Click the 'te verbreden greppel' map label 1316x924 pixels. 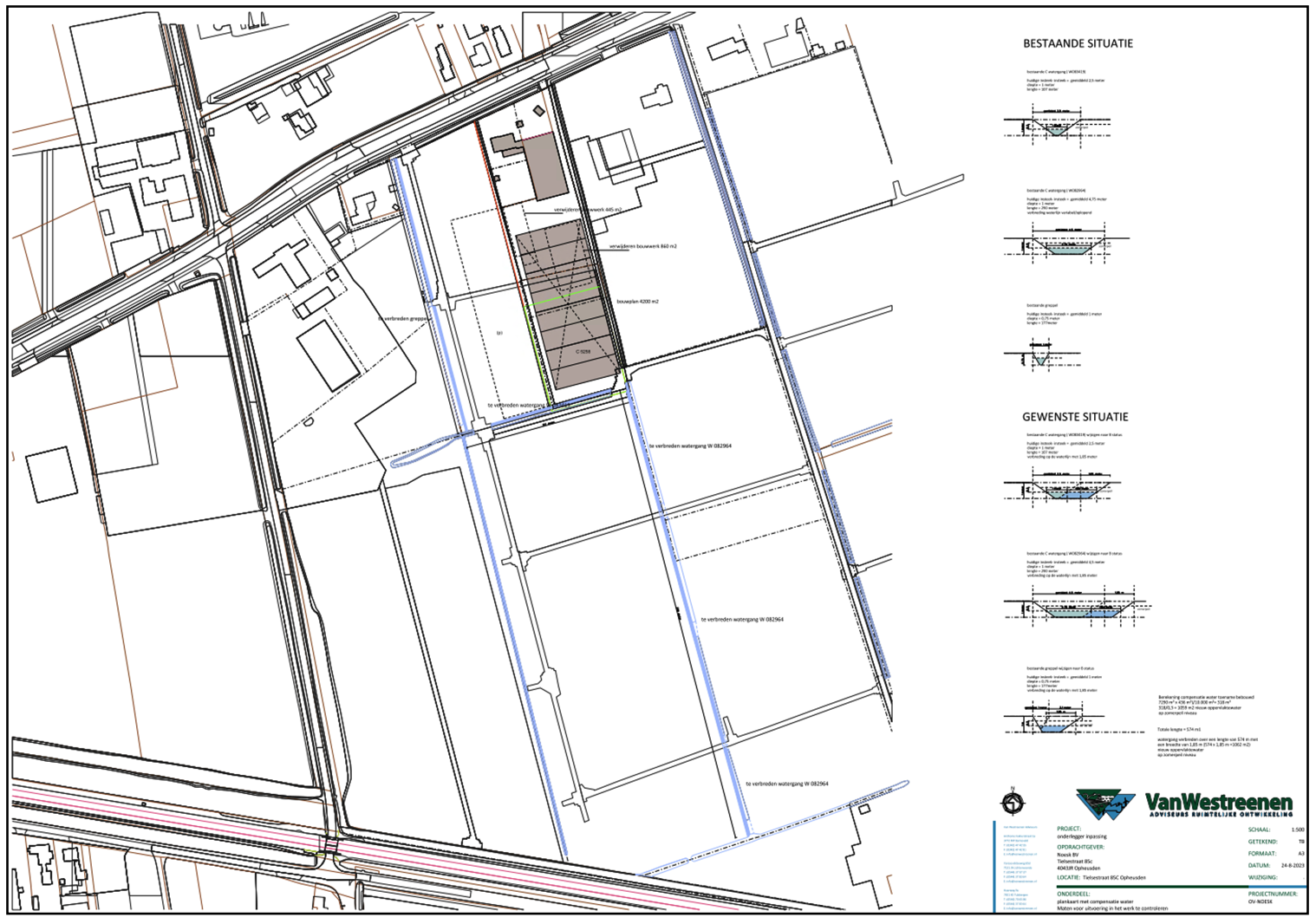point(403,319)
